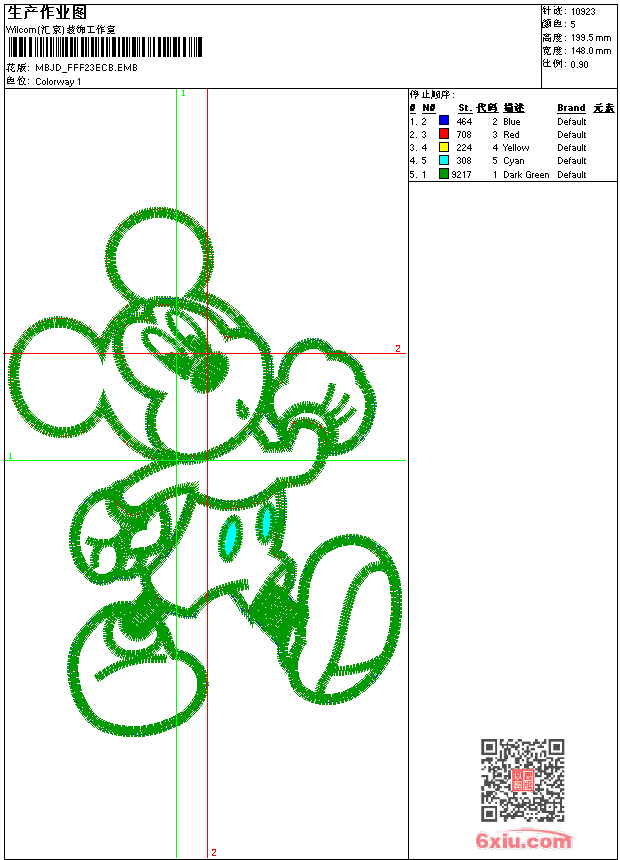Click the '代码' code column header
Viewport: 620px width, 860px height.
pos(487,108)
